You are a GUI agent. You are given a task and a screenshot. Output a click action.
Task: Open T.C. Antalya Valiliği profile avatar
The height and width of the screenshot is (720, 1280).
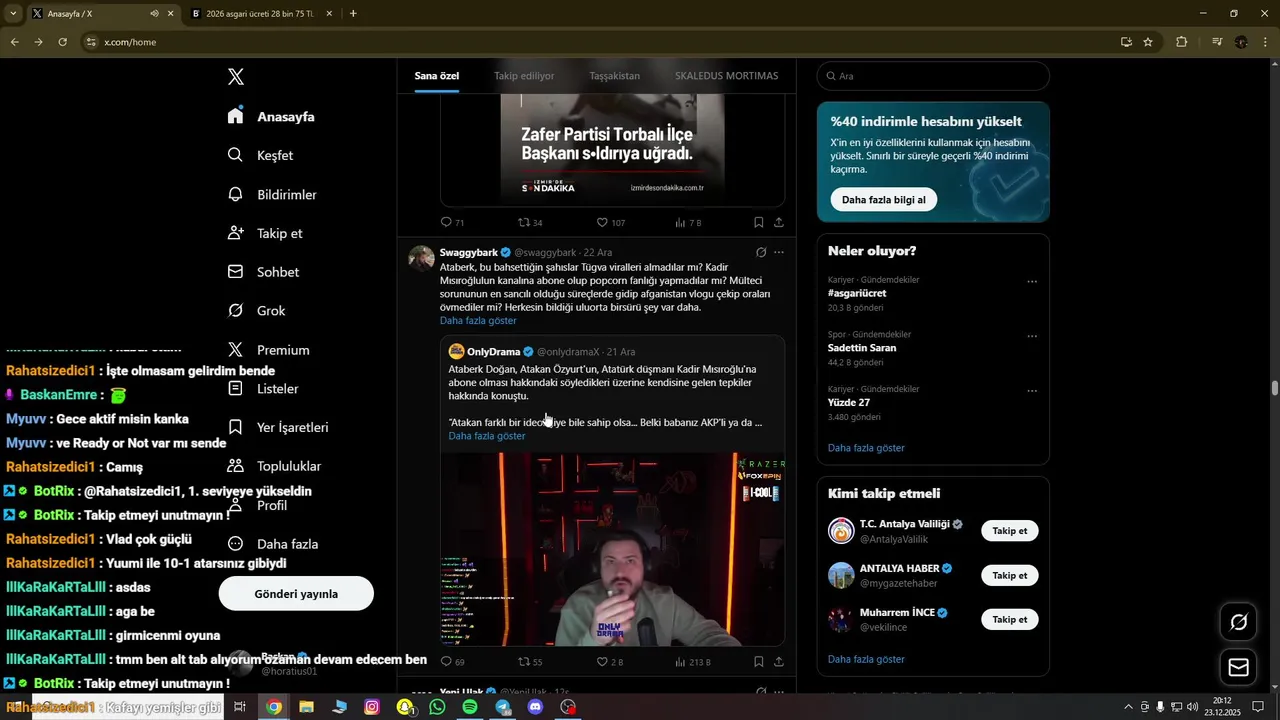pyautogui.click(x=841, y=531)
